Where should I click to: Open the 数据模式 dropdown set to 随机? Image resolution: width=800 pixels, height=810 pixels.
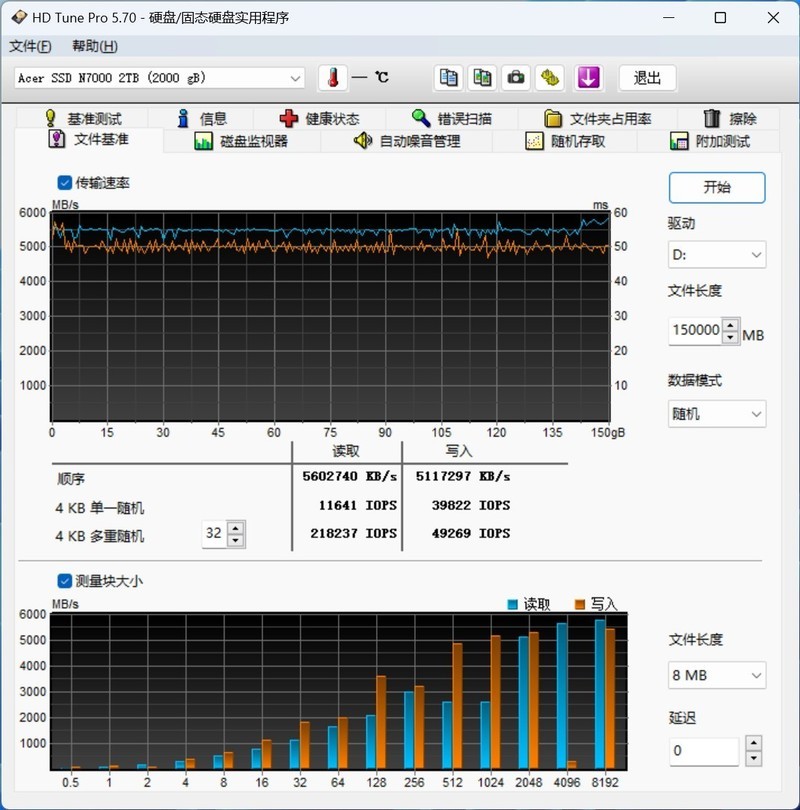(x=717, y=413)
